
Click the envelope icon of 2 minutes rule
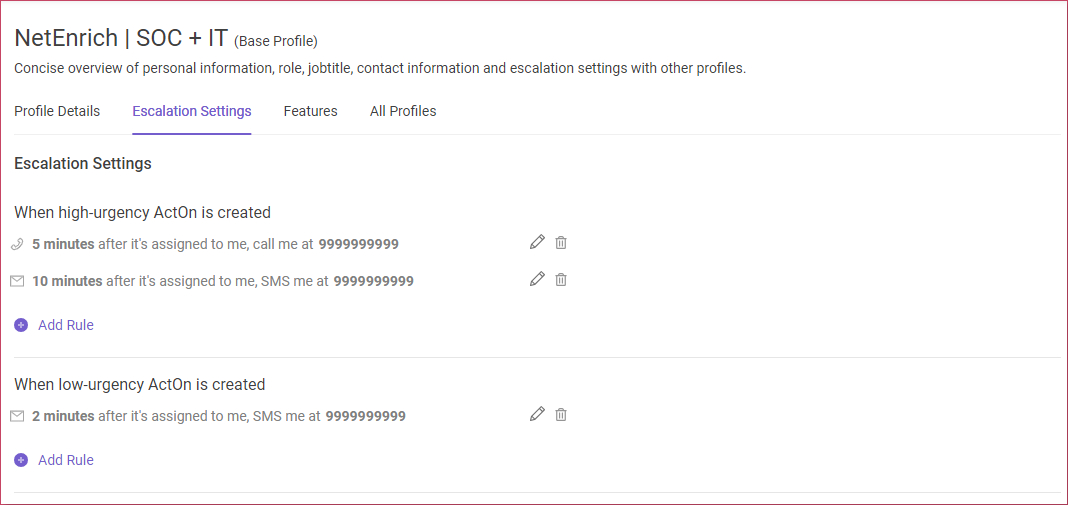[x=17, y=416]
